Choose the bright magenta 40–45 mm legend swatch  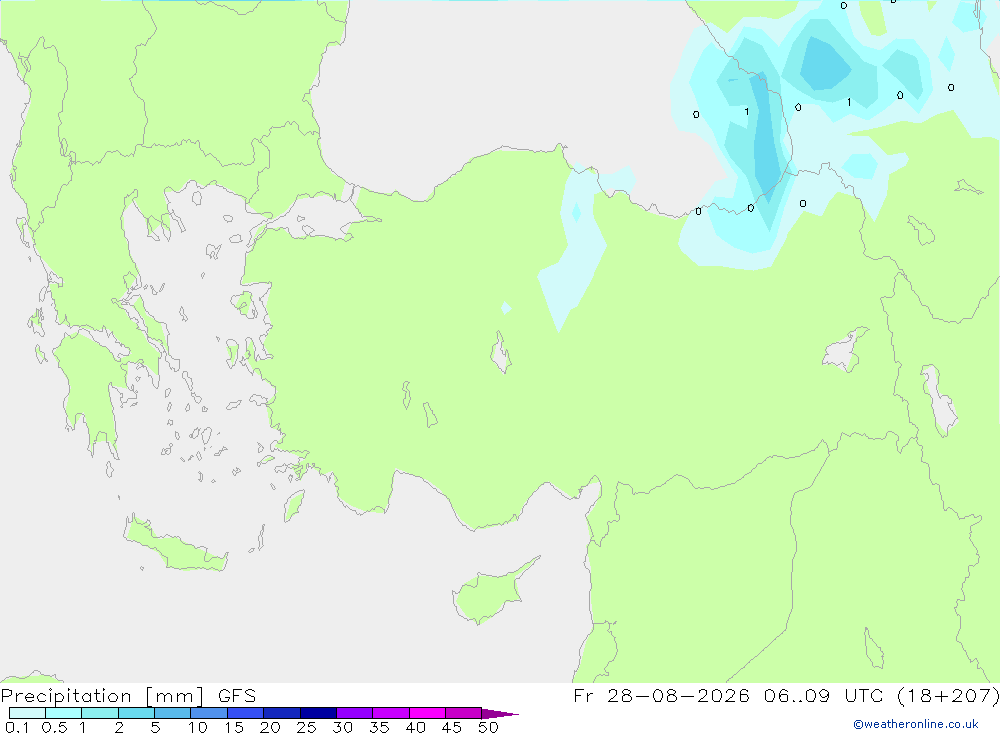pyautogui.click(x=427, y=713)
